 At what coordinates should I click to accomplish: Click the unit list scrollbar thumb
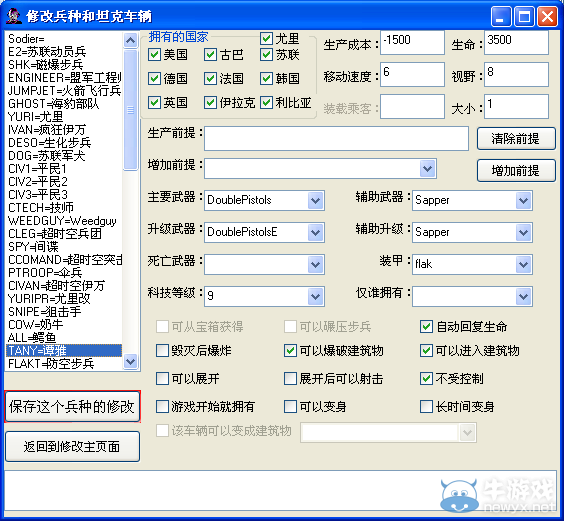coord(130,110)
